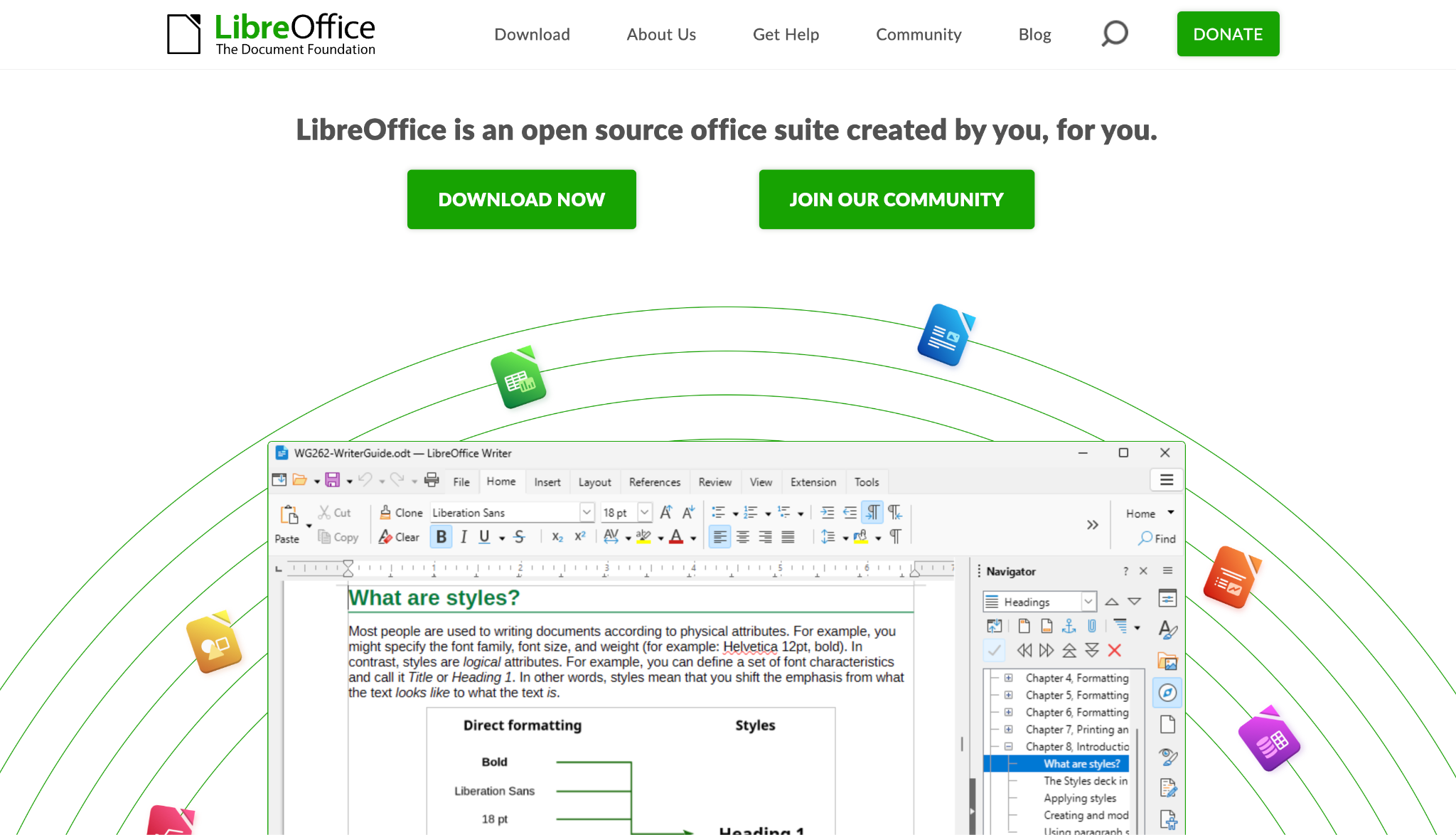Click the Print icon in Writer toolbar
Screen dimensions: 1456x835
coord(432,480)
